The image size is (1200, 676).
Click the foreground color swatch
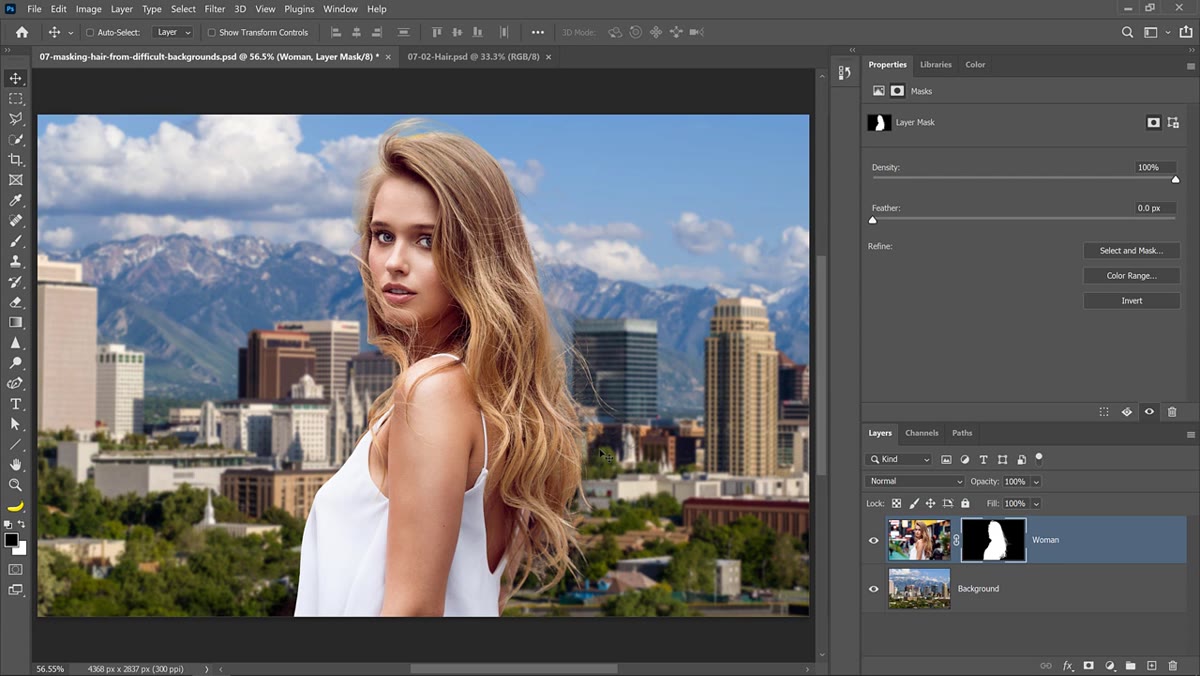click(x=11, y=540)
